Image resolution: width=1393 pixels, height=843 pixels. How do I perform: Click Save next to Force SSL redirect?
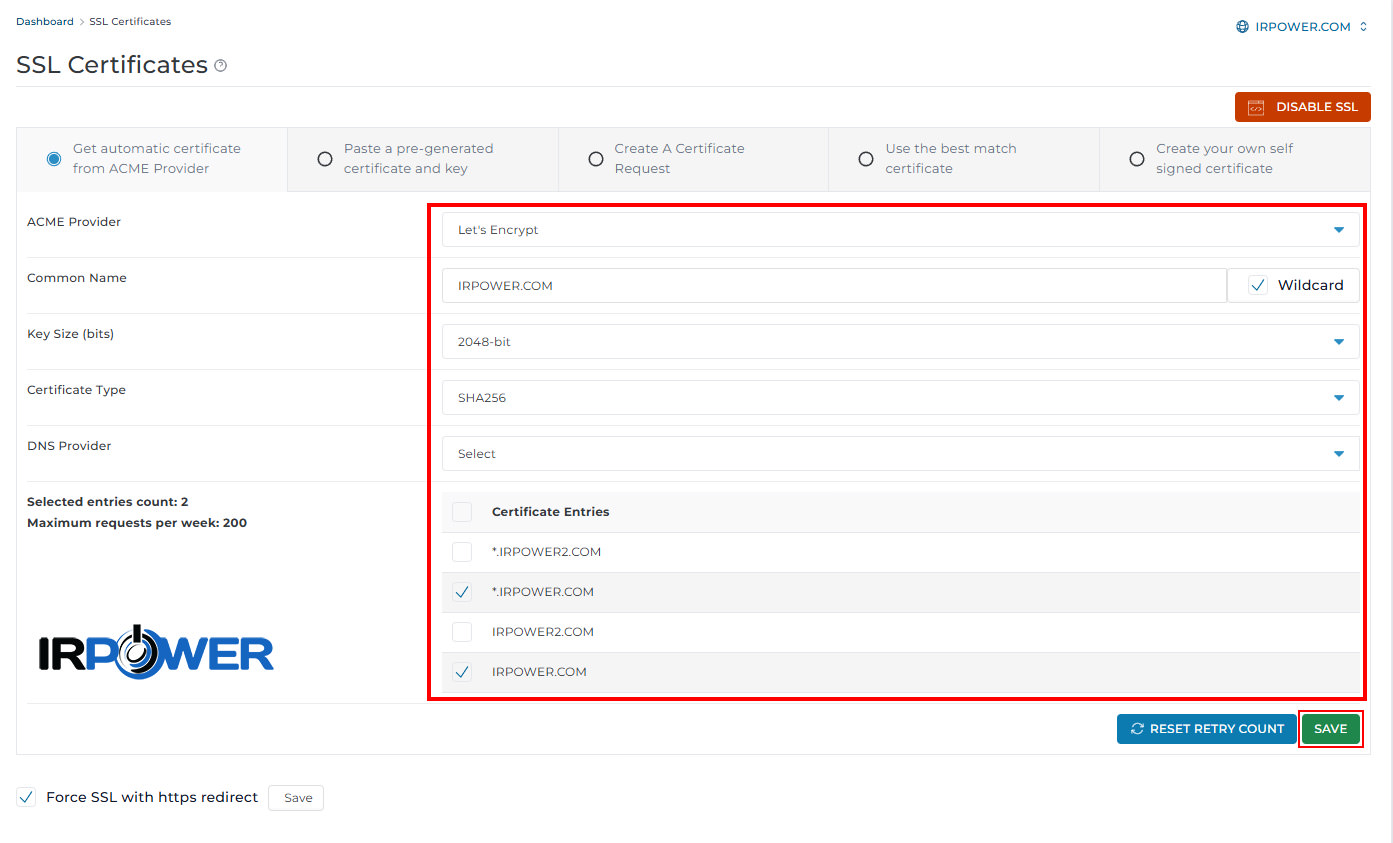tap(298, 798)
